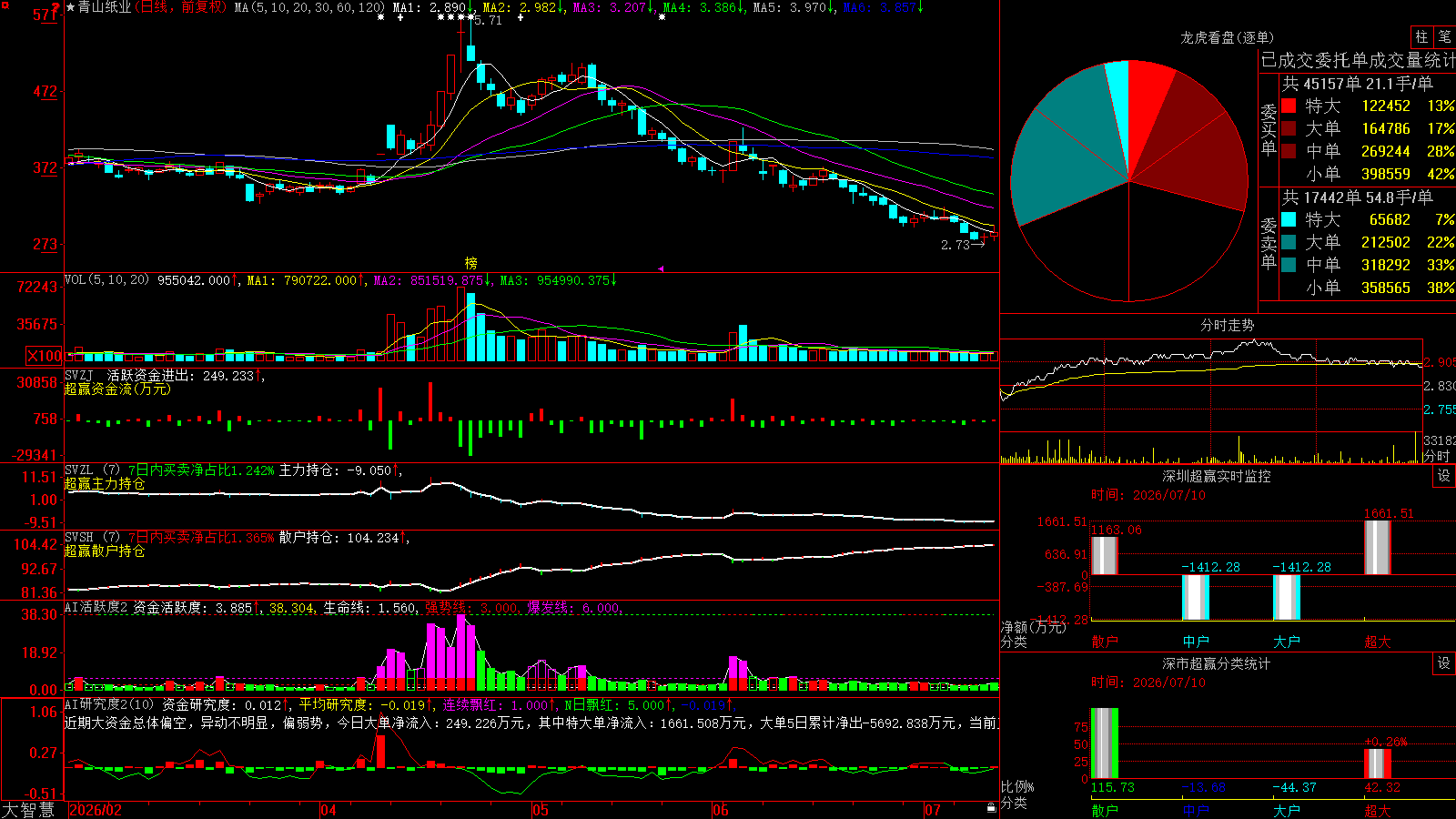This screenshot has height=819, width=1456.
Task: Open the VOL(5,10,20) indicator parameters
Action: tap(106, 280)
